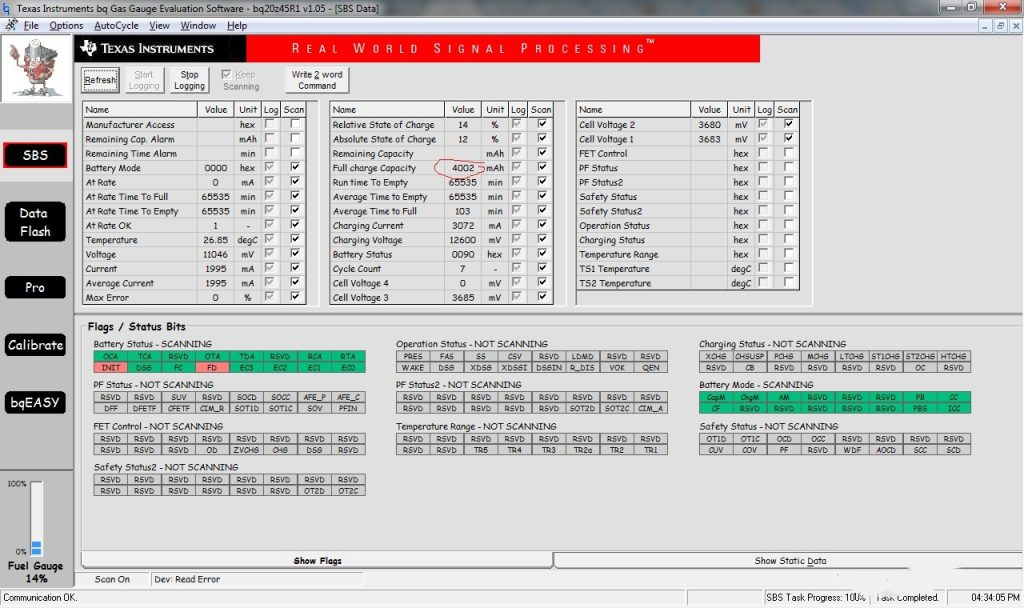Toggle Scan checkbox for Battery Mode
1024x608 pixels.
295,167
